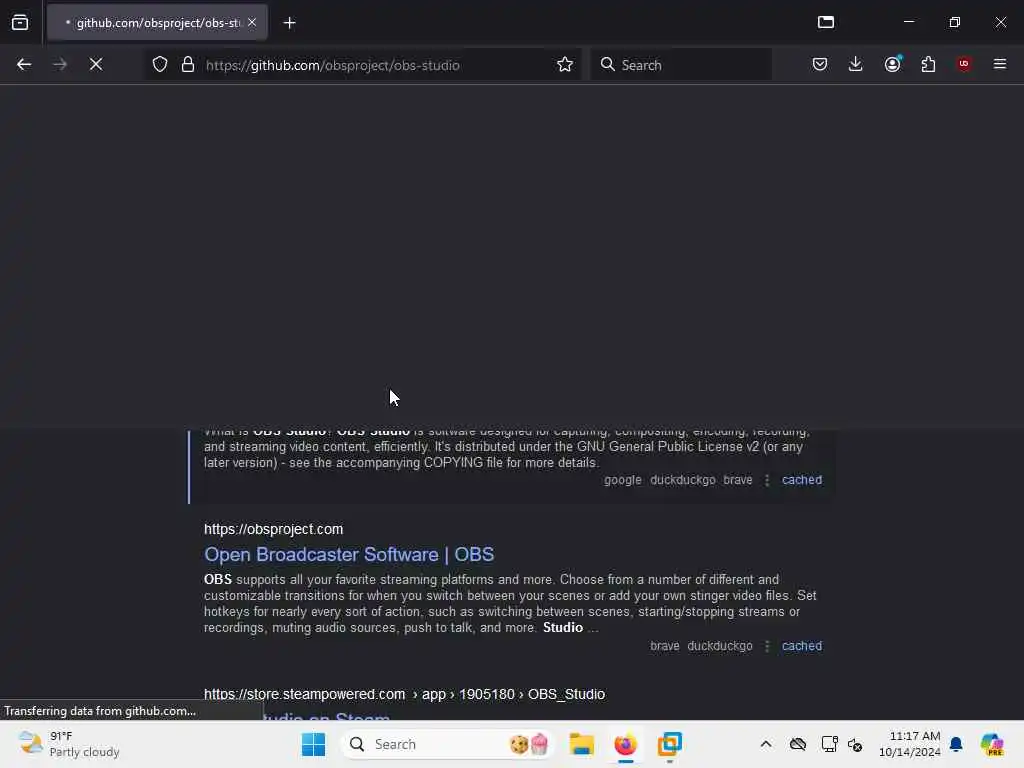Open the uBlock Origin extension icon

click(964, 64)
